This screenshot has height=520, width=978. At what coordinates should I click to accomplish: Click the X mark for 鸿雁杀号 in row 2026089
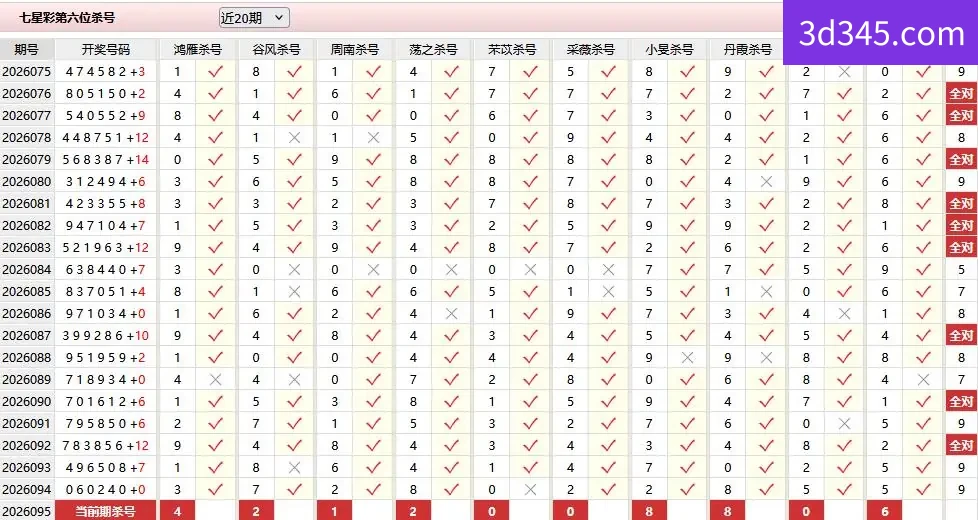[x=215, y=379]
